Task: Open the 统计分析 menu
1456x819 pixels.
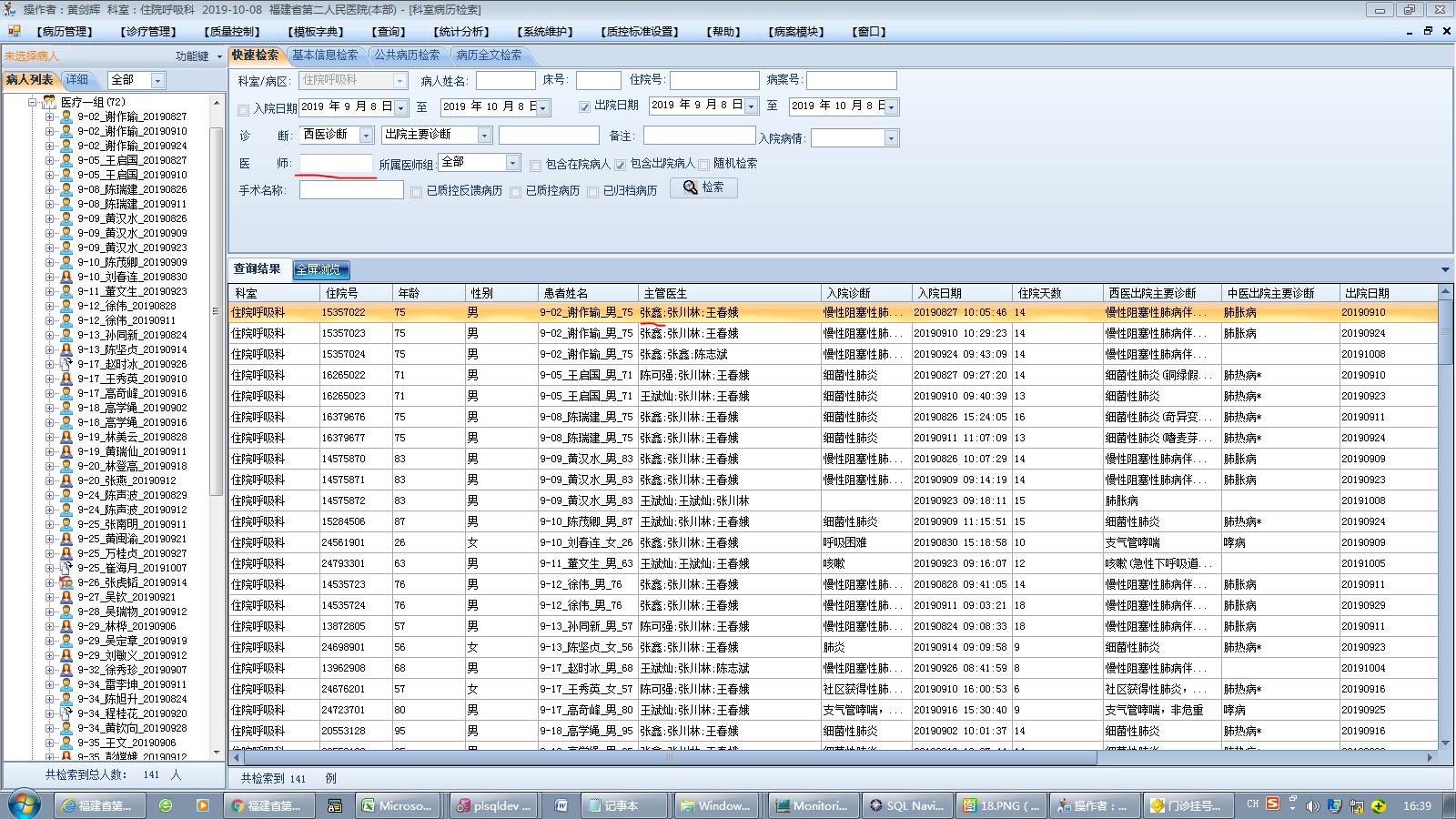Action: 463,32
